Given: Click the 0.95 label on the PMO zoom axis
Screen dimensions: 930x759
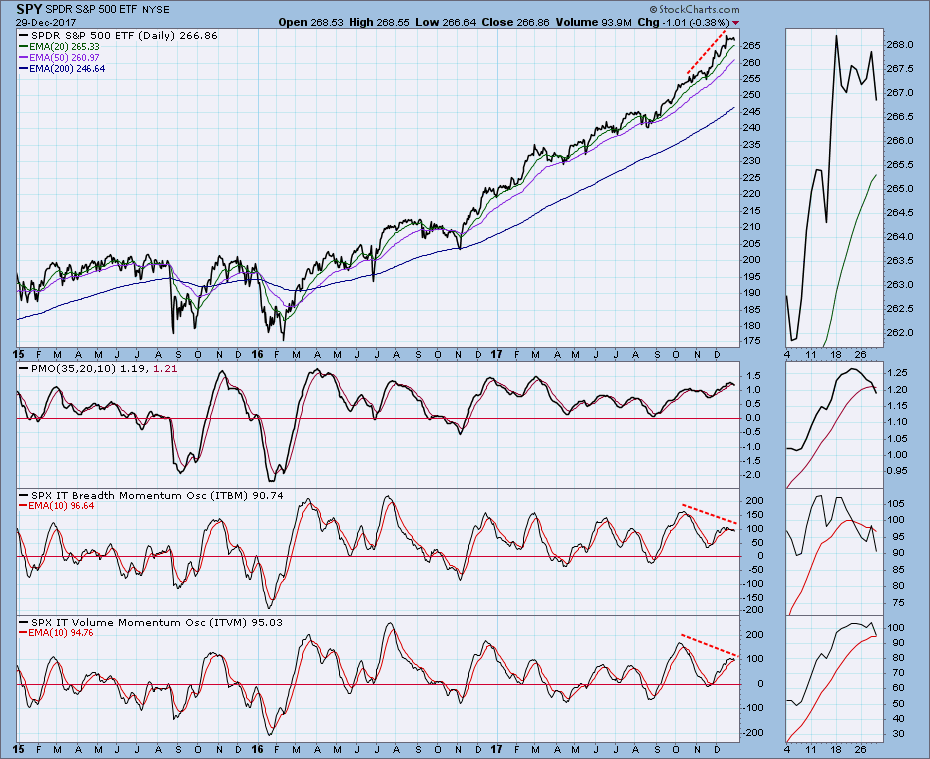Looking at the screenshot, I should coord(899,471).
